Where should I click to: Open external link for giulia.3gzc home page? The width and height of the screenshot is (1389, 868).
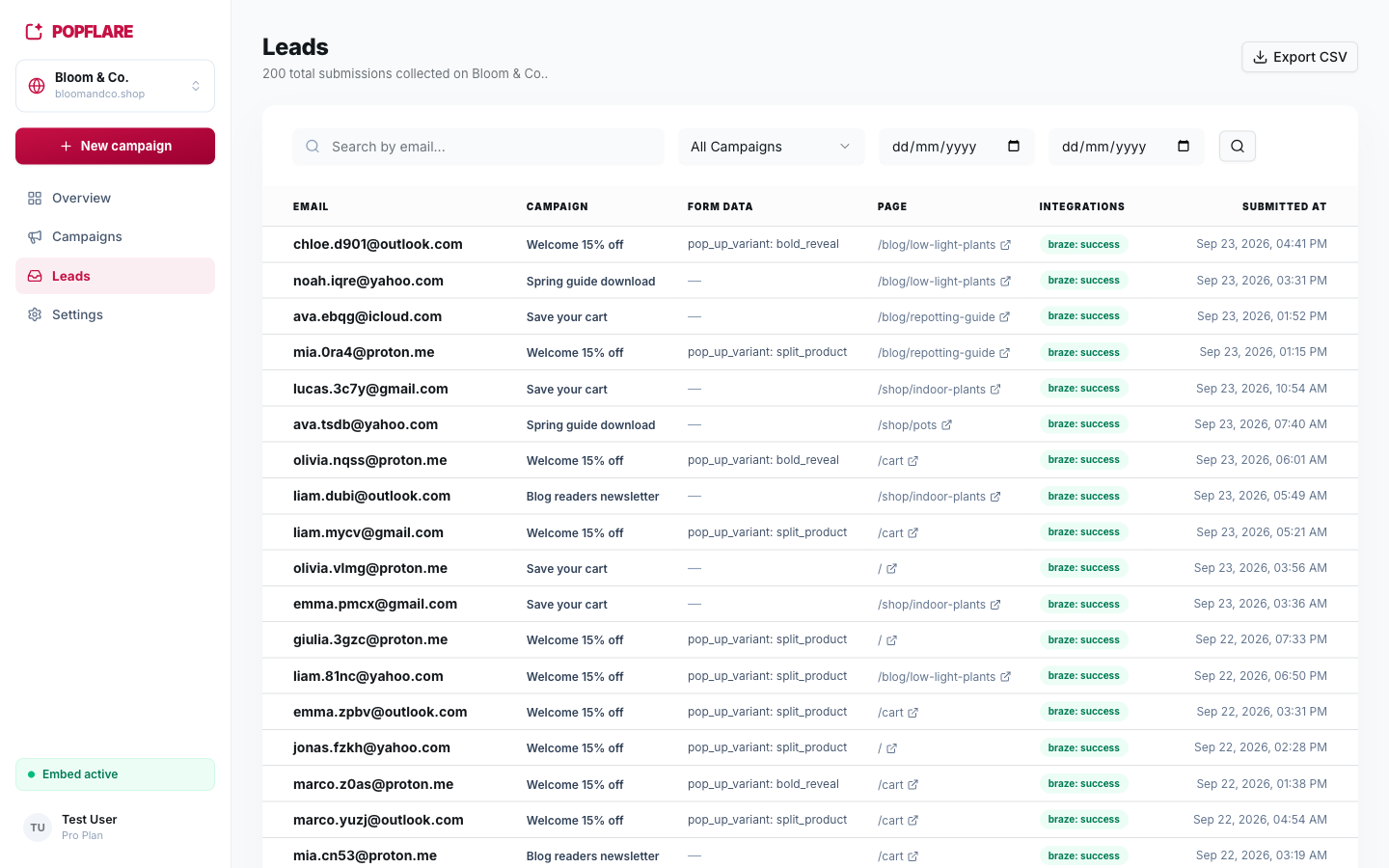pyautogui.click(x=891, y=640)
